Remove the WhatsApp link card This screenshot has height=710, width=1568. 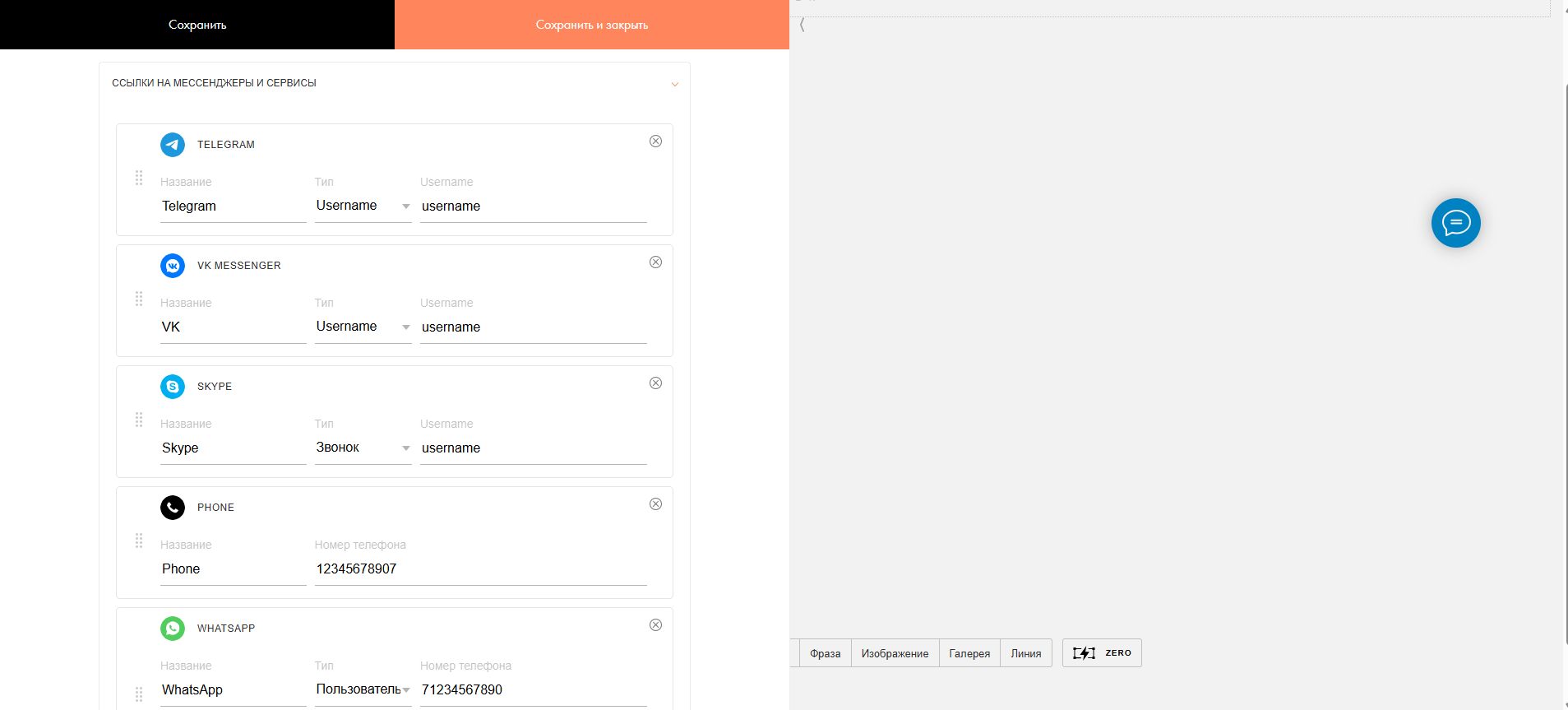[x=655, y=625]
